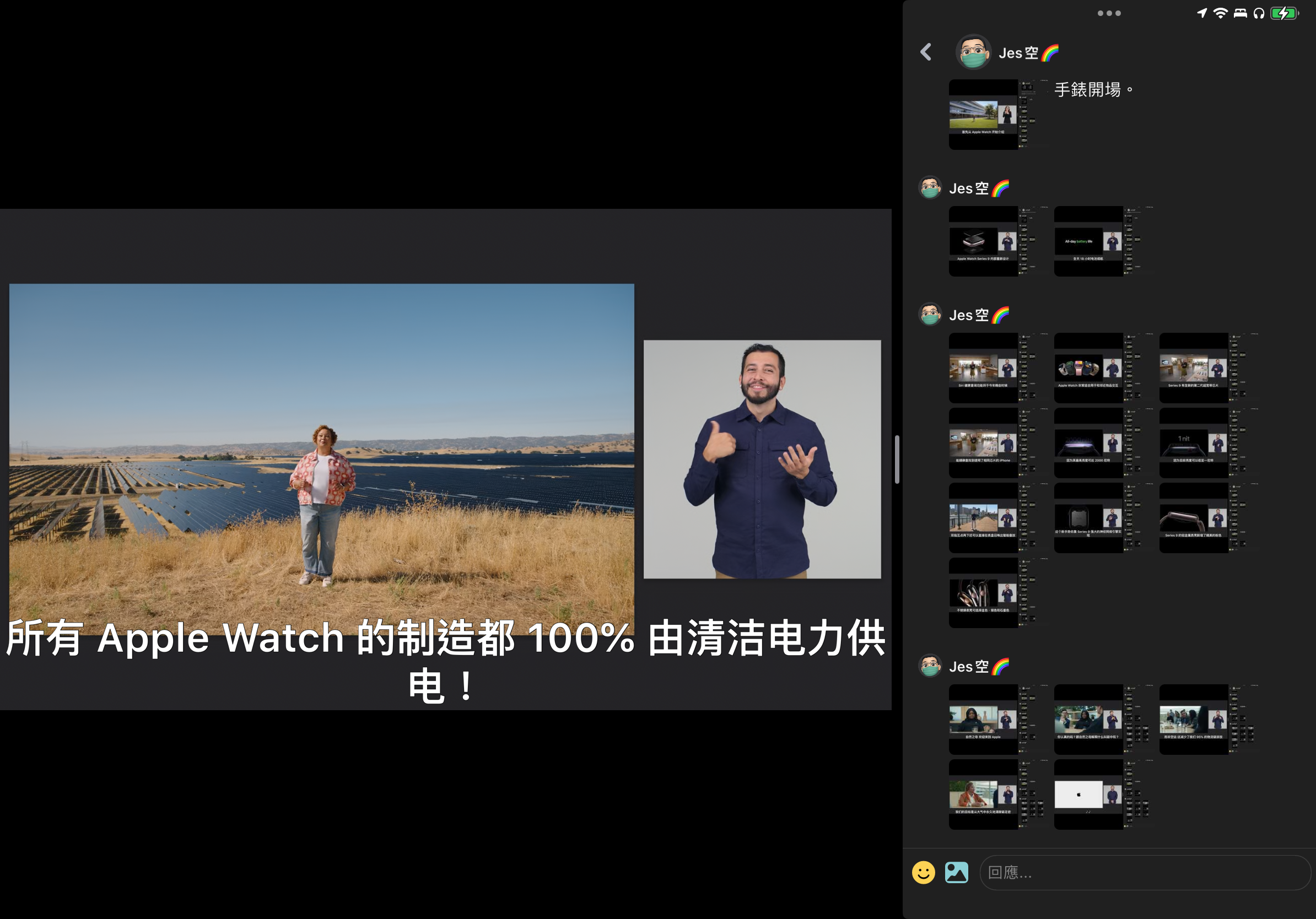This screenshot has height=919, width=1316.
Task: Open the woman in orange jacket thumbnail
Action: click(x=999, y=794)
